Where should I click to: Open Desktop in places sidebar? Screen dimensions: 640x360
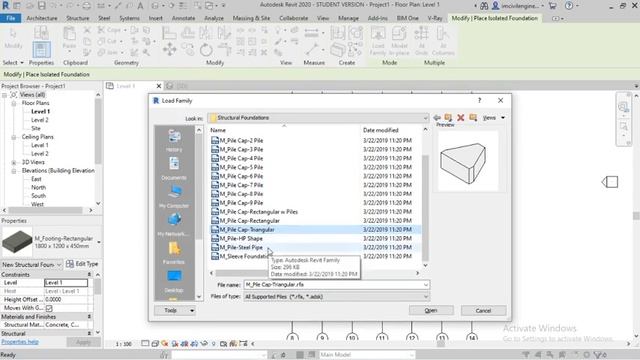point(174,281)
